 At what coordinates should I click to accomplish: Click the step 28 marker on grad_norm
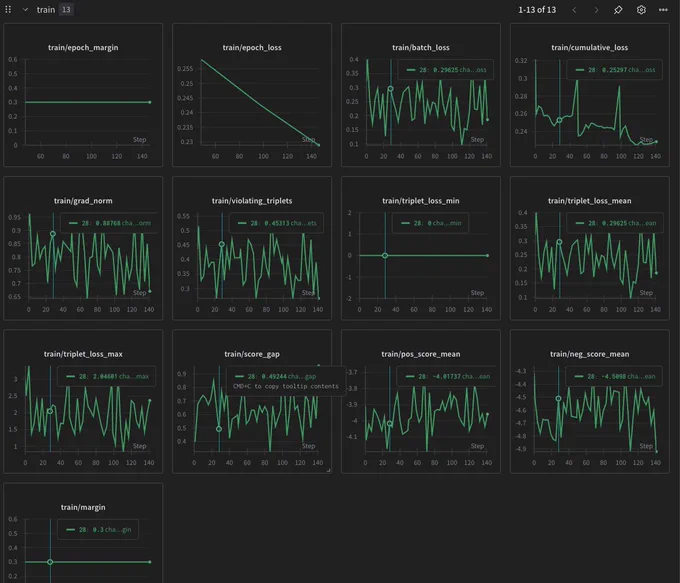53,234
